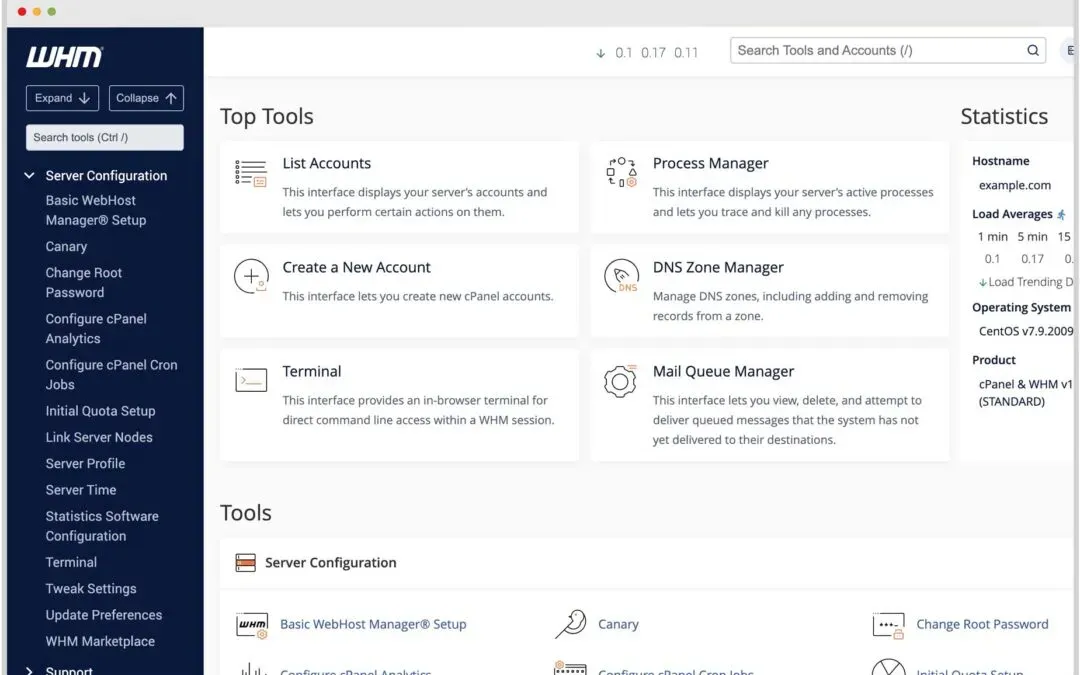The image size is (1080, 675).
Task: Open Statistics Software Configuration in sidebar
Action: pos(102,526)
